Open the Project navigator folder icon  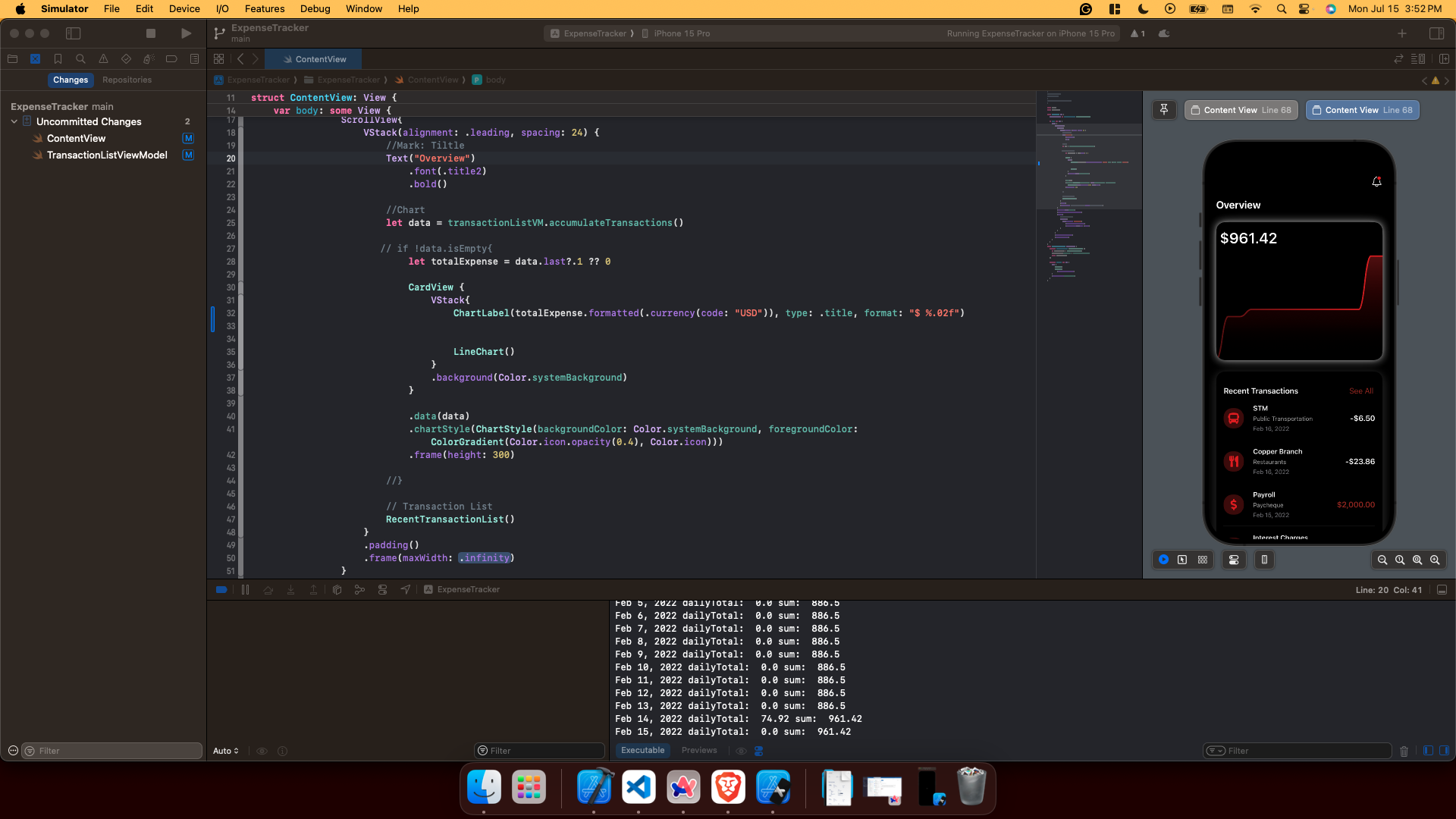(x=12, y=59)
